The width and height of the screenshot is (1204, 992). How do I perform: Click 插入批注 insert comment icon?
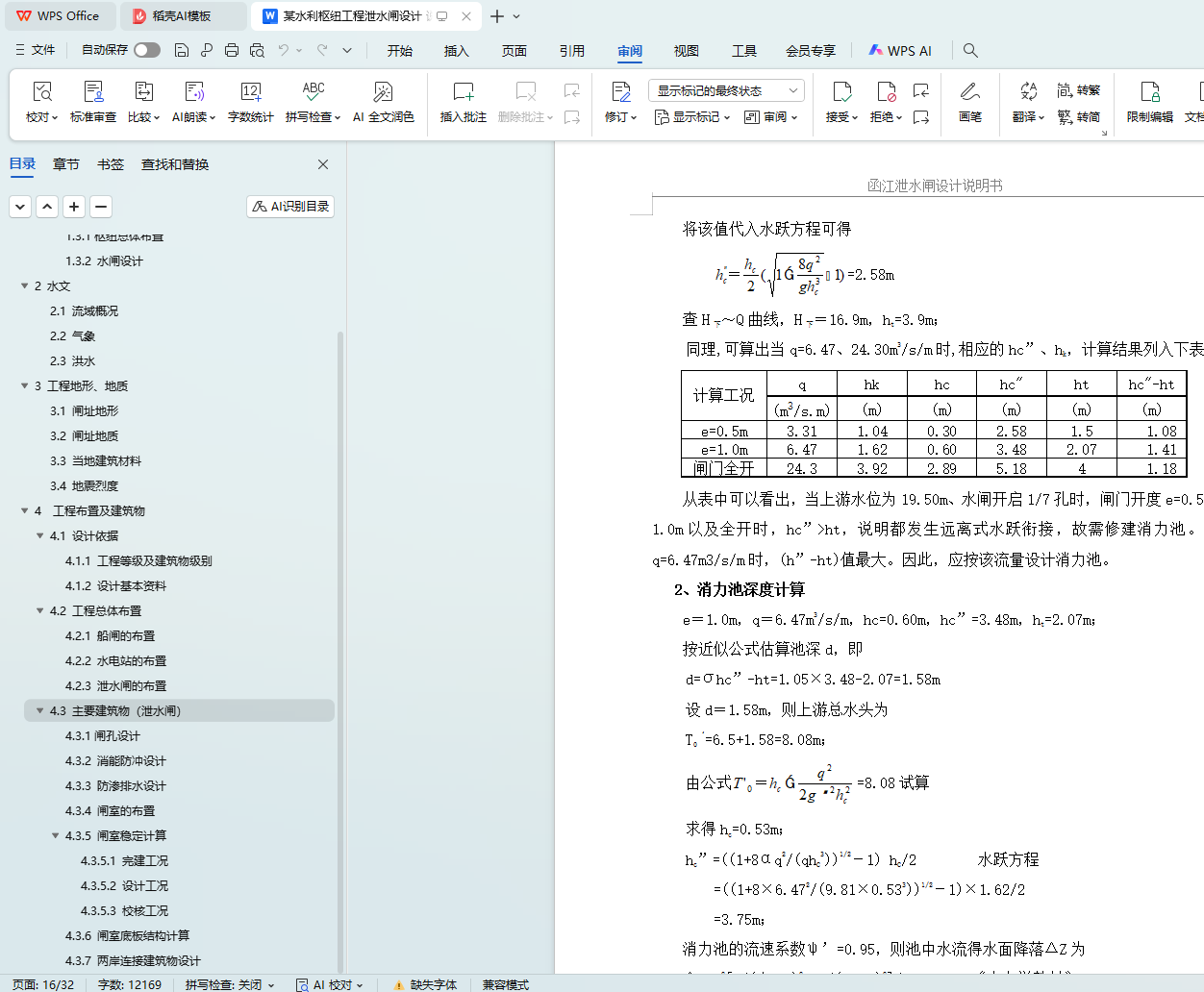(x=463, y=92)
